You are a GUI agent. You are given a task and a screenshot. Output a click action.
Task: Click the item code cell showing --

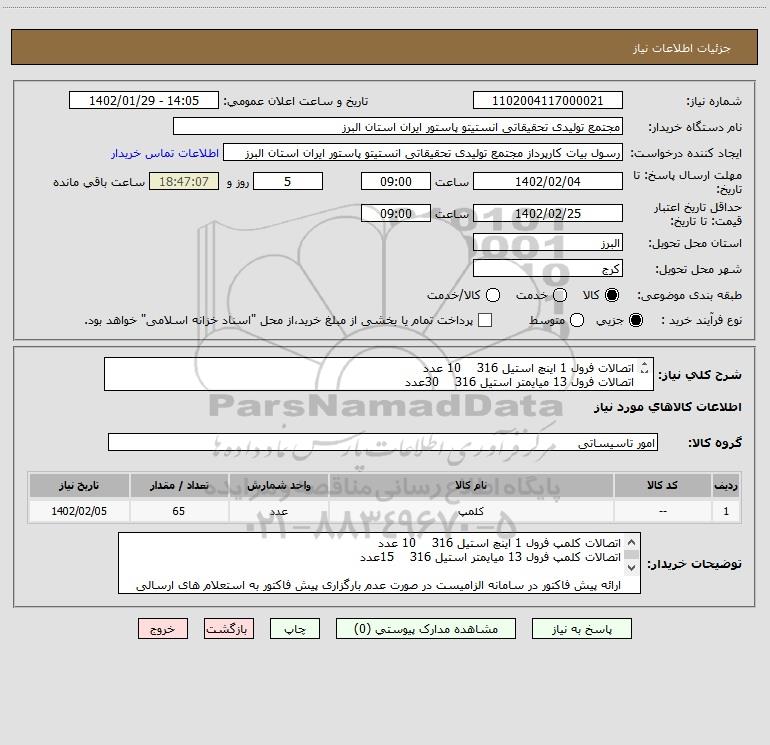[x=662, y=511]
